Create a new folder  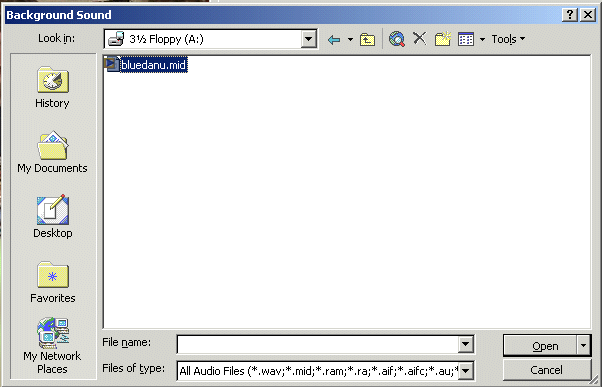coord(443,39)
